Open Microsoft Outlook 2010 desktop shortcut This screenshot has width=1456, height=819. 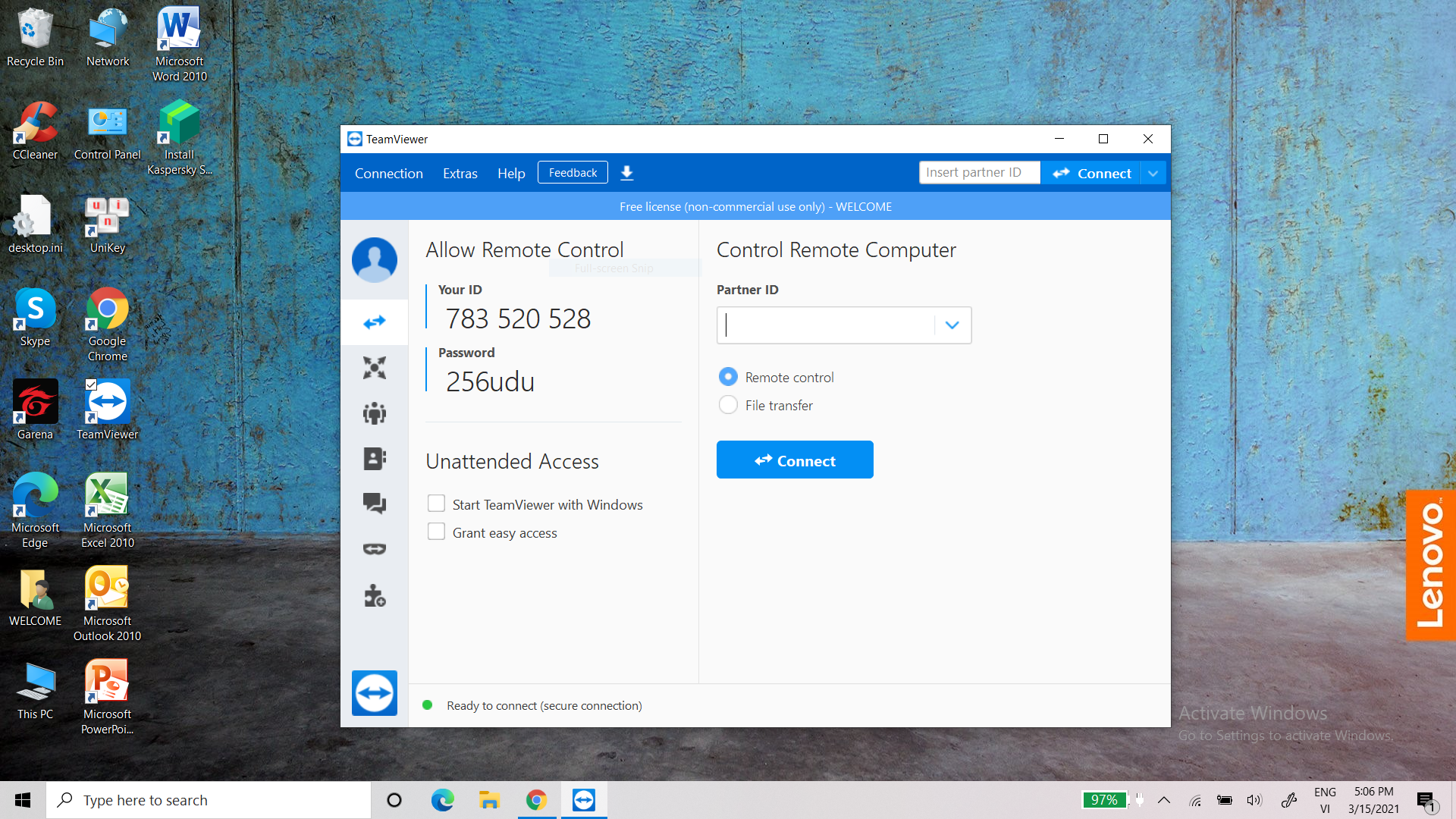click(107, 604)
